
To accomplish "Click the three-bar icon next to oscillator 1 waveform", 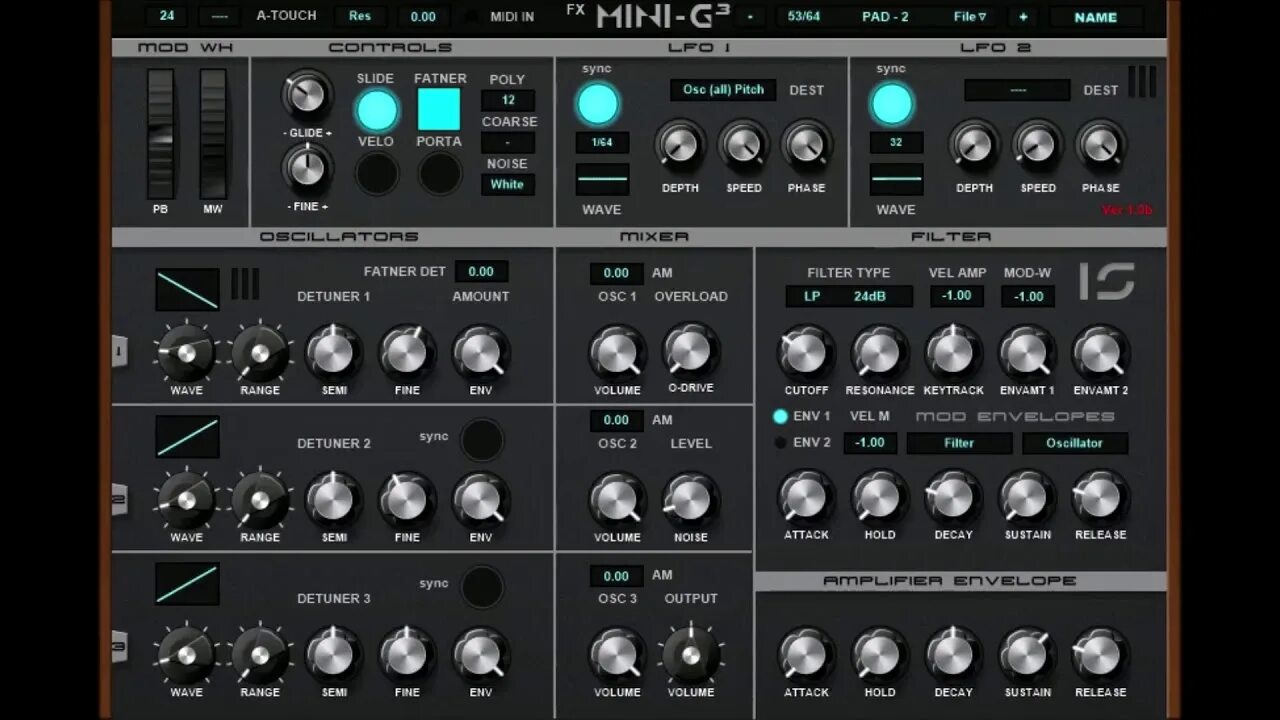I will point(245,283).
